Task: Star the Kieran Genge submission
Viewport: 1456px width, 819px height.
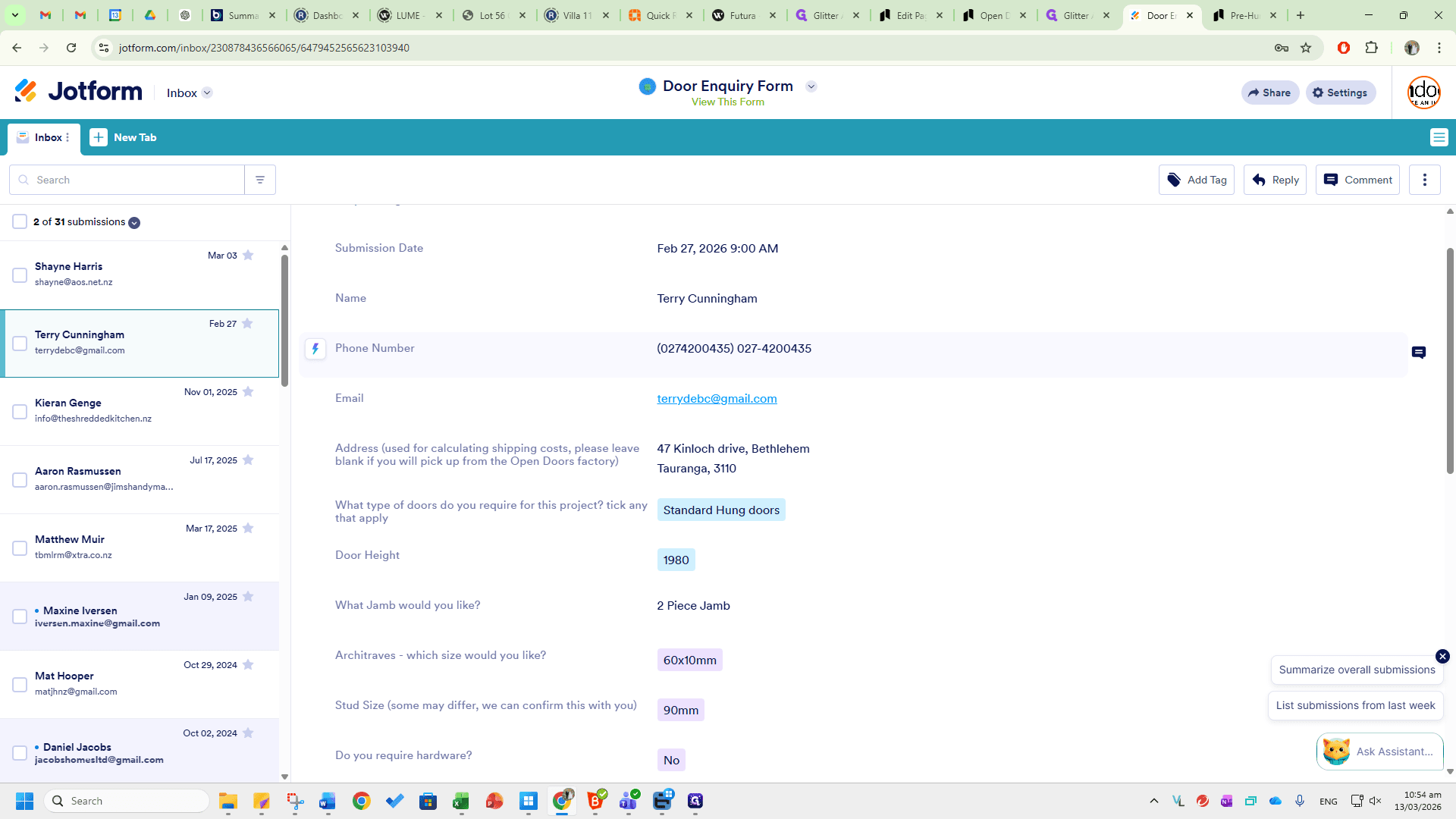Action: click(248, 391)
